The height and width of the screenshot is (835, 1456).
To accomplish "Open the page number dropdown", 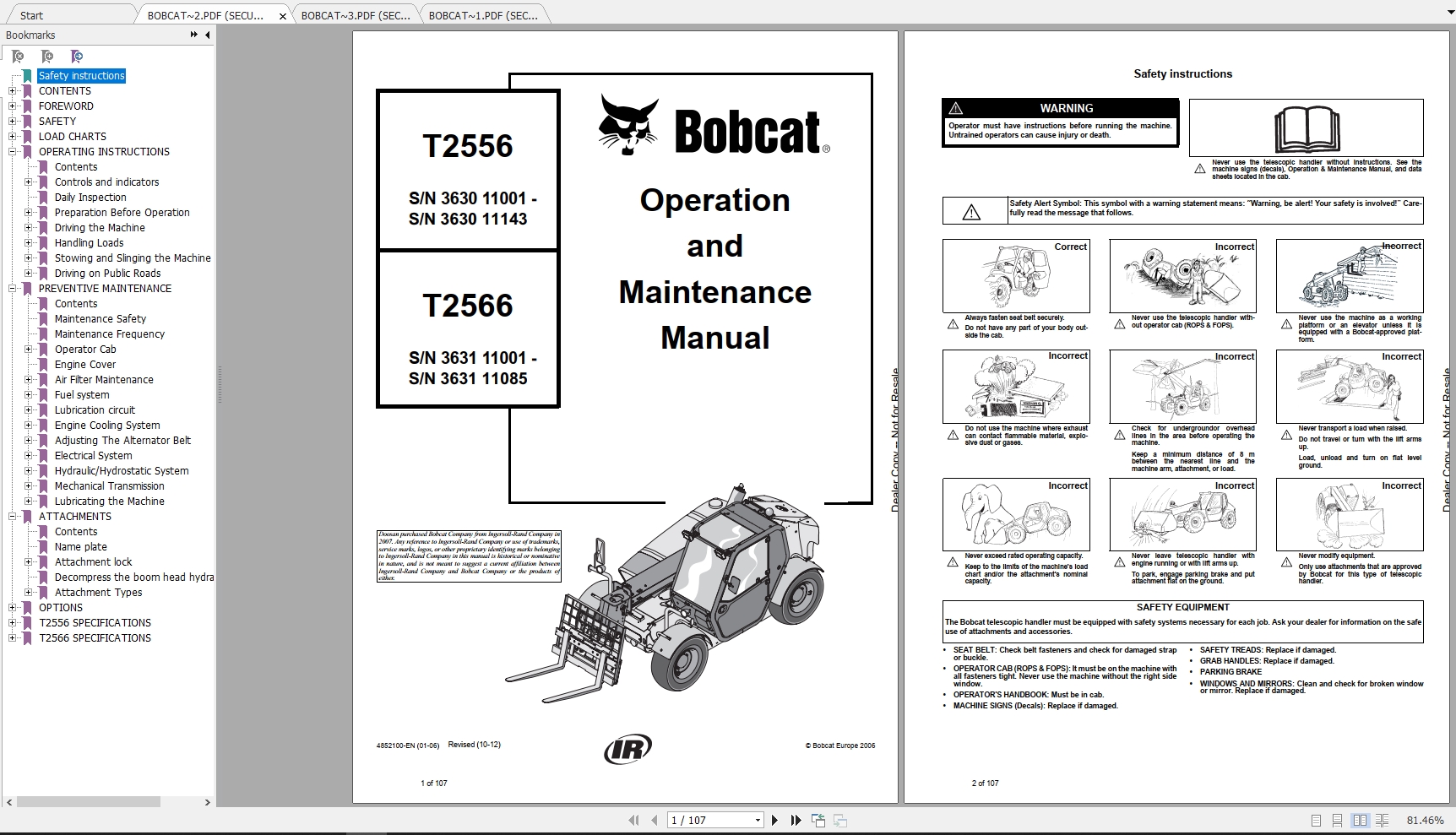I will pyautogui.click(x=756, y=820).
